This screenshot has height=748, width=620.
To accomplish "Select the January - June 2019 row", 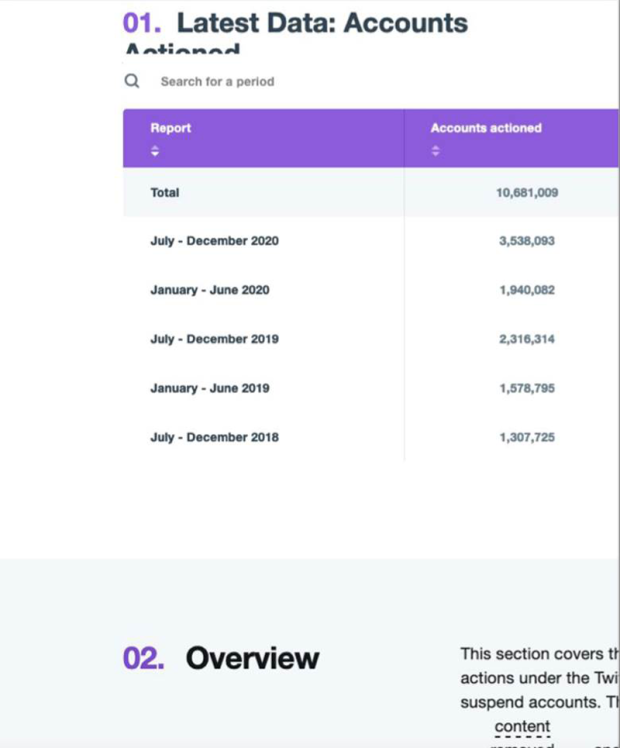I will (209, 388).
